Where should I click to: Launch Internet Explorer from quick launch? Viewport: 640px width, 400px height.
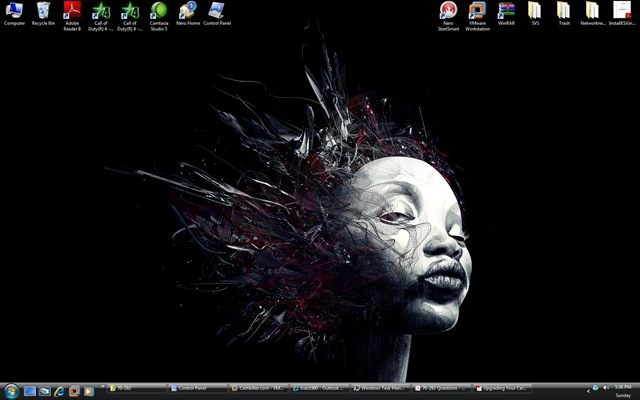tap(59, 391)
